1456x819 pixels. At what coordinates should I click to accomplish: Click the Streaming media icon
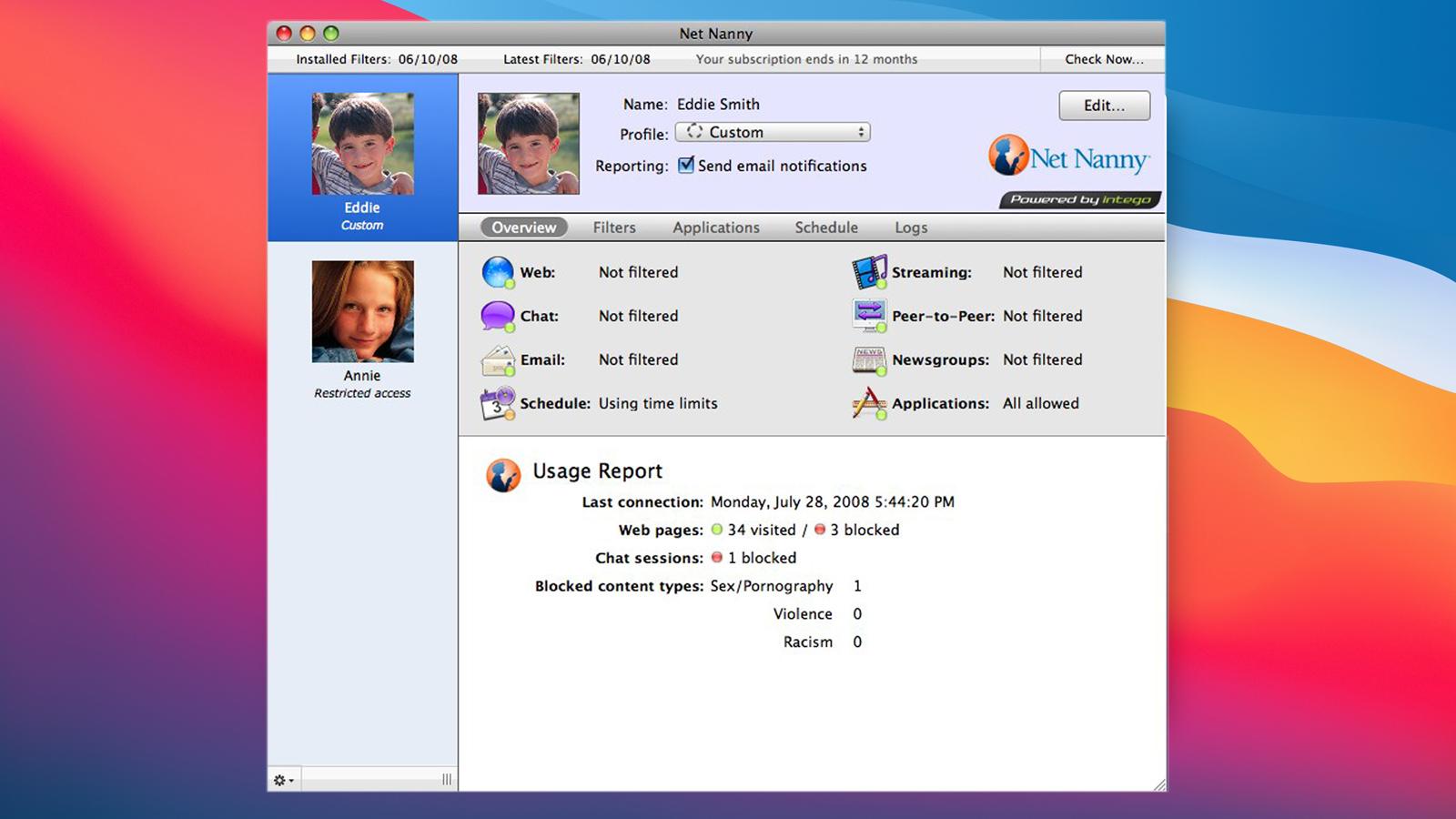pos(869,272)
